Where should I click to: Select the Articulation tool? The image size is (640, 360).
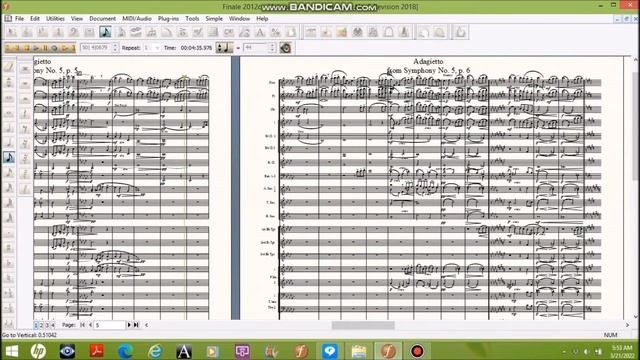click(182, 32)
